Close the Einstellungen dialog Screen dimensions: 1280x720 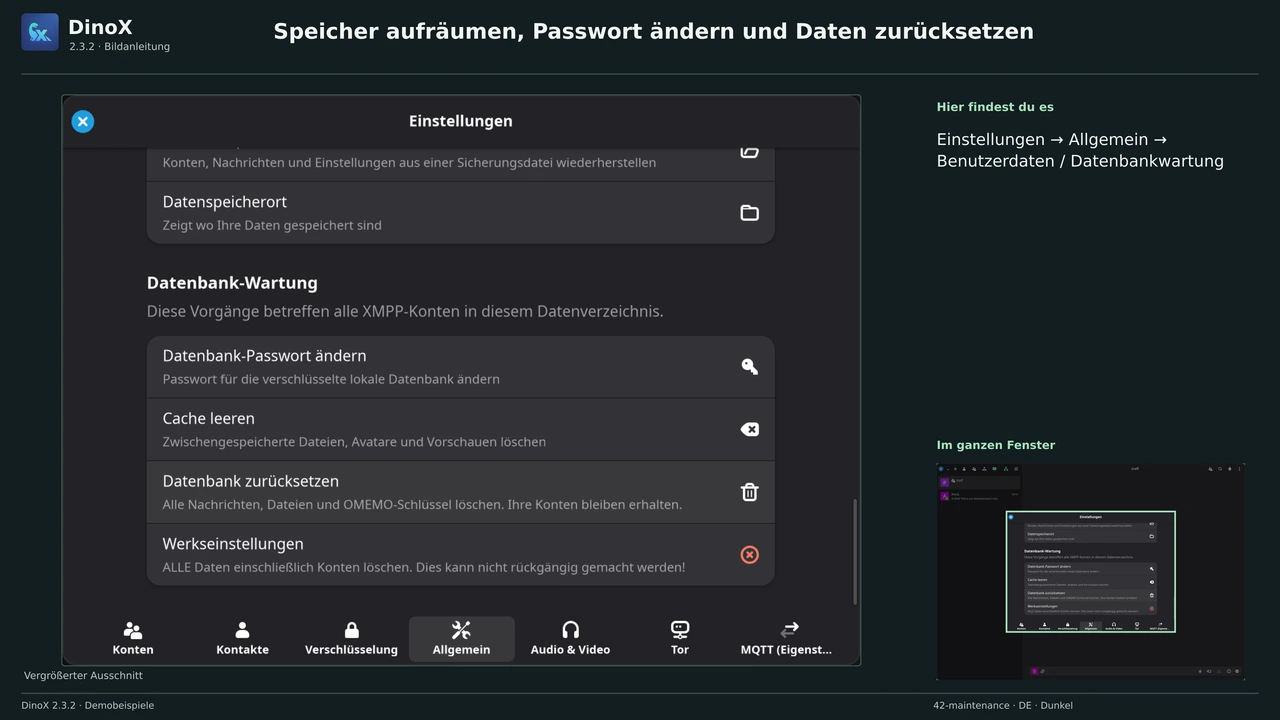coord(83,122)
